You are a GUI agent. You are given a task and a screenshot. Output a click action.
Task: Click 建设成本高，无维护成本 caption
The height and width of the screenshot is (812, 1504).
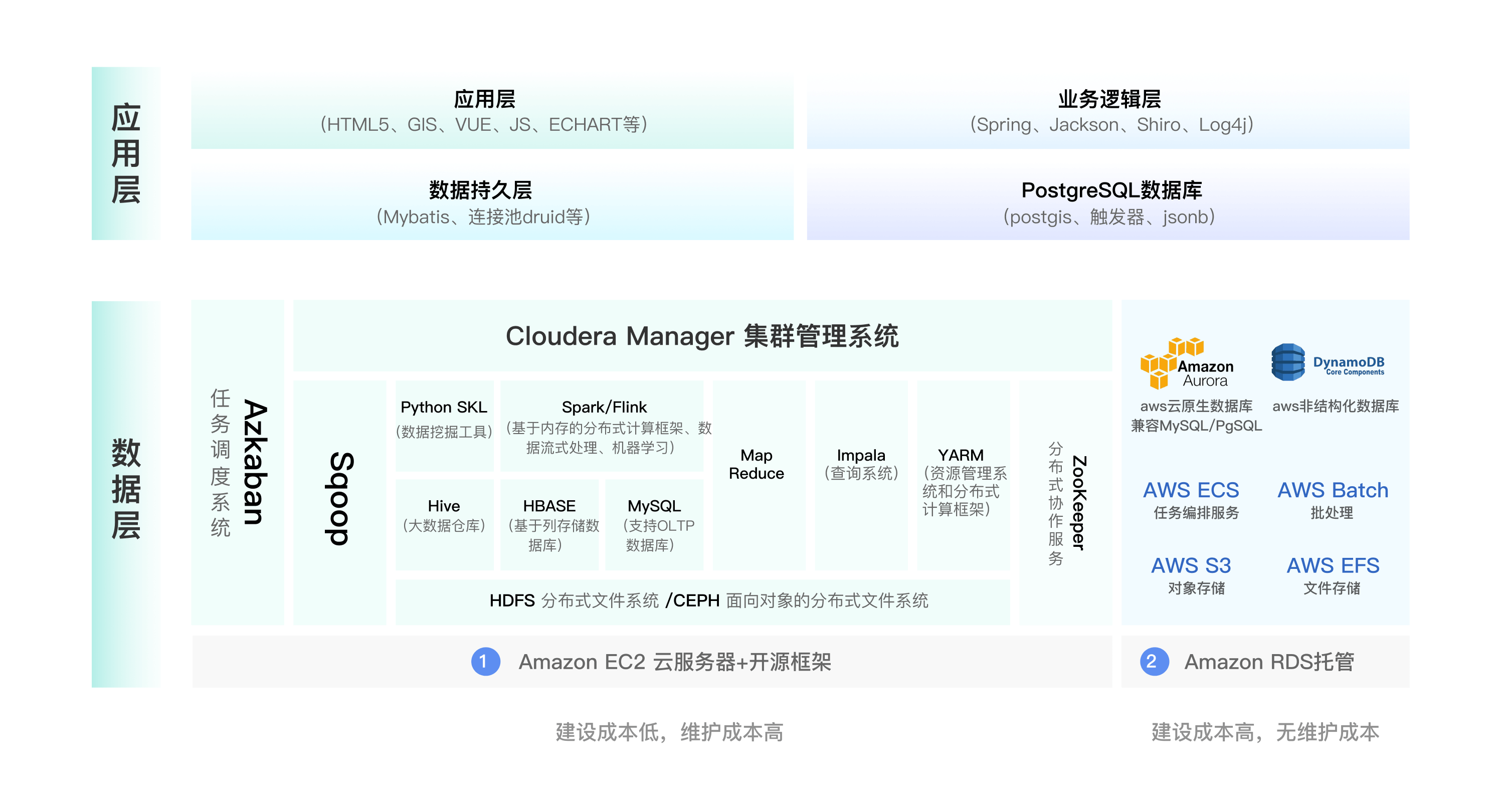(1265, 732)
